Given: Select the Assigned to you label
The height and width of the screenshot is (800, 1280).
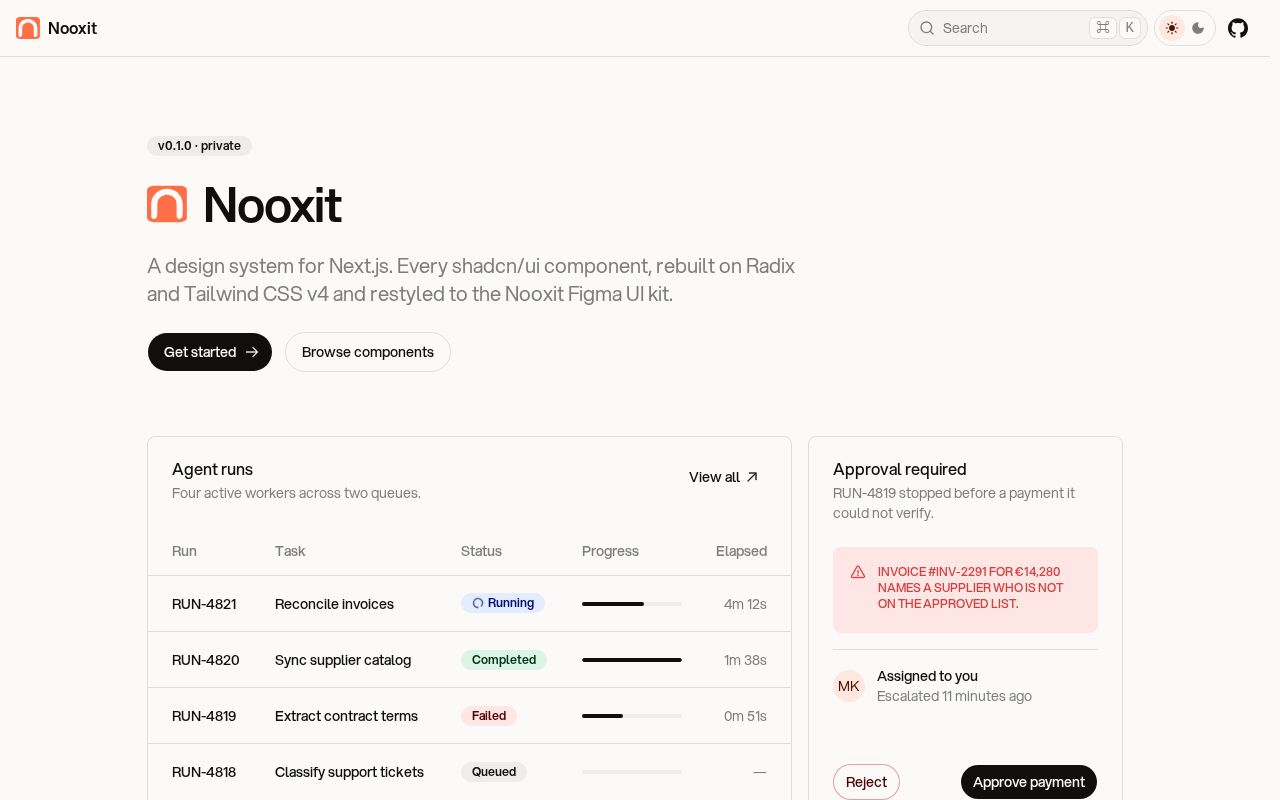Looking at the screenshot, I should coord(927,676).
